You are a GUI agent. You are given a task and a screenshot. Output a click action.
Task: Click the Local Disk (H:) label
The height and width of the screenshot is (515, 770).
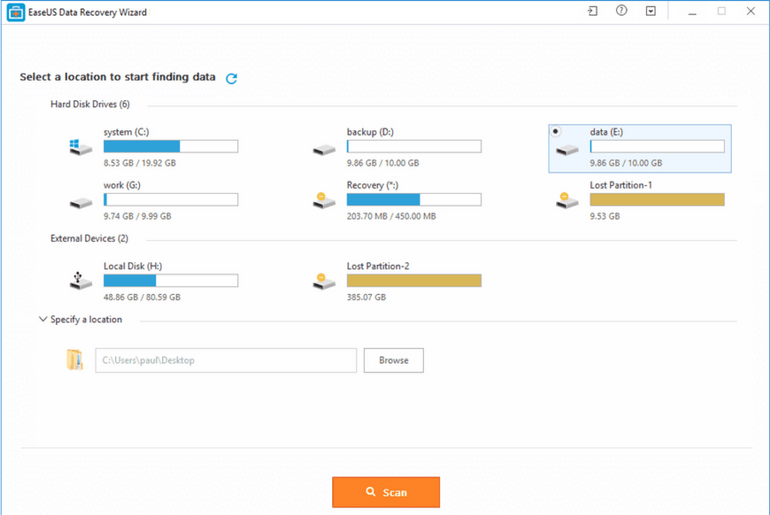133,266
